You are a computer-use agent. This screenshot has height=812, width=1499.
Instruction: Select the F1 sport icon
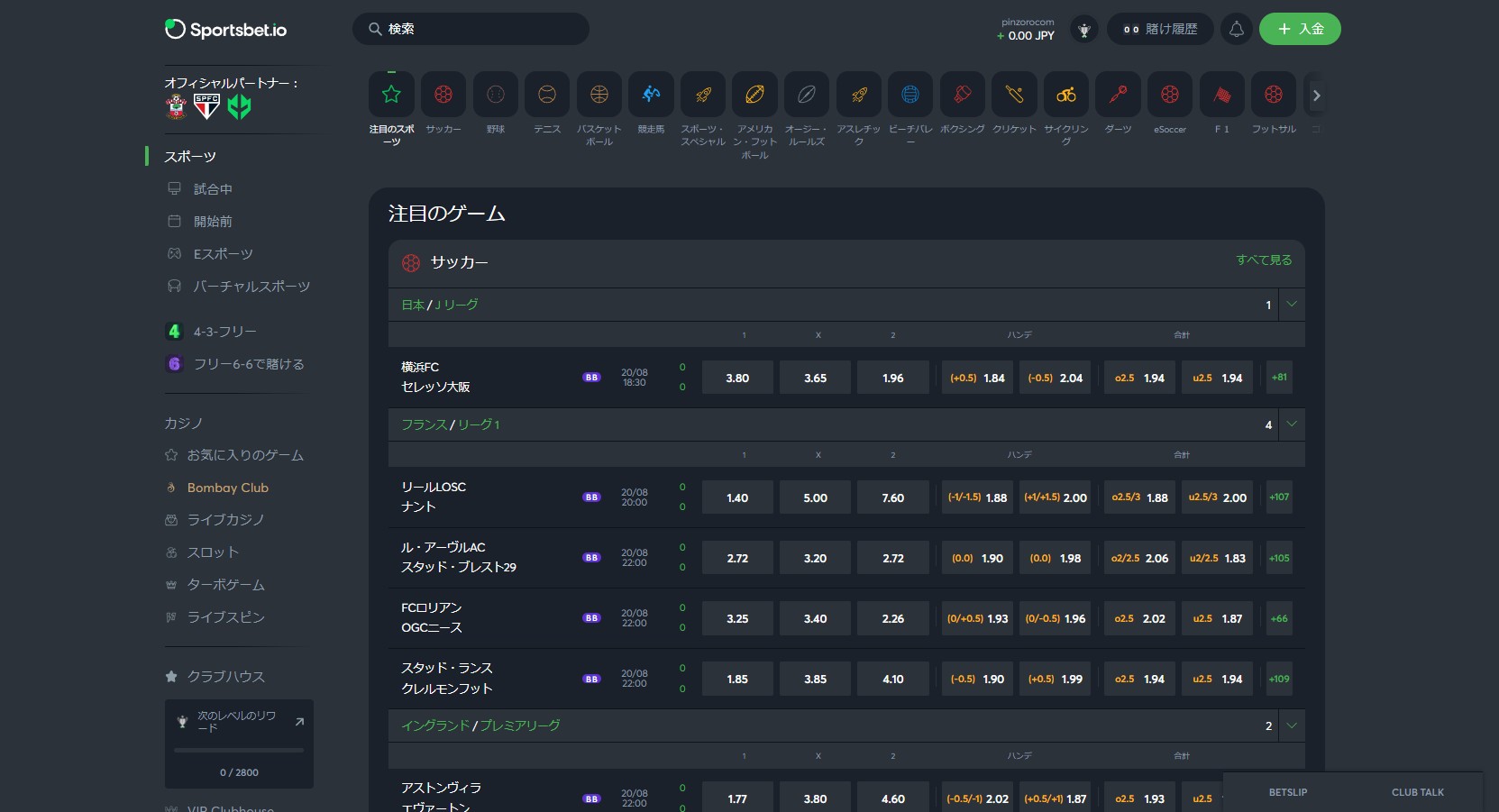point(1222,95)
